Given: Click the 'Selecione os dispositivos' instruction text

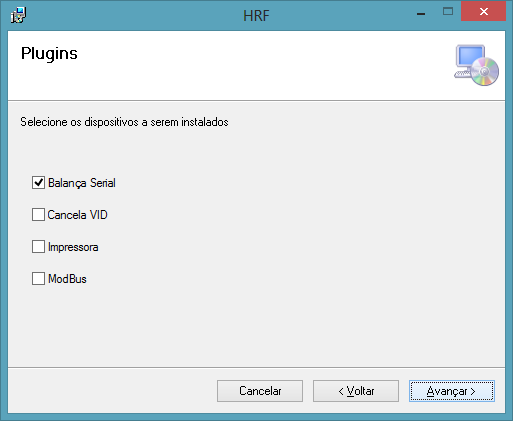Looking at the screenshot, I should pos(124,122).
